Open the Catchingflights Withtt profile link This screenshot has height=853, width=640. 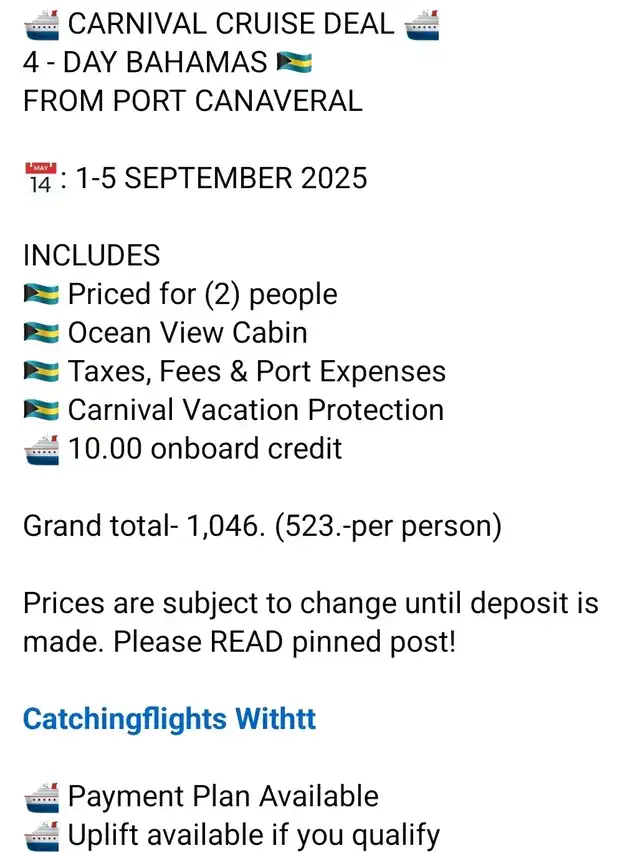tap(169, 719)
